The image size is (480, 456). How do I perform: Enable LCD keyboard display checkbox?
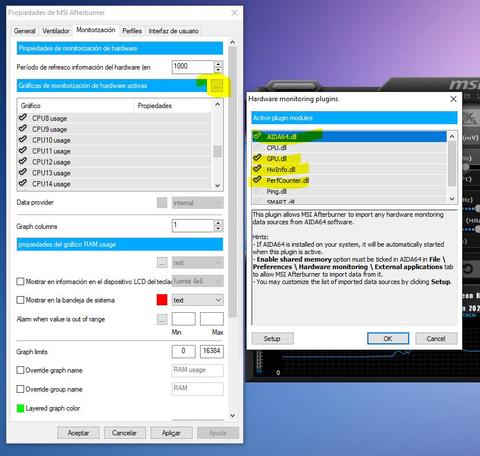click(20, 282)
